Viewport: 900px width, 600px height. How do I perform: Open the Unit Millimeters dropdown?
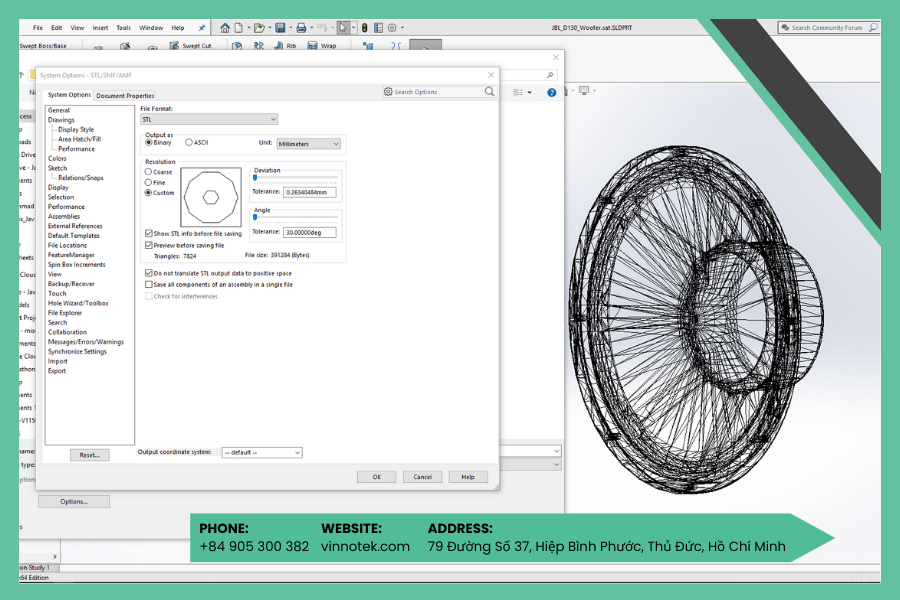[x=308, y=144]
